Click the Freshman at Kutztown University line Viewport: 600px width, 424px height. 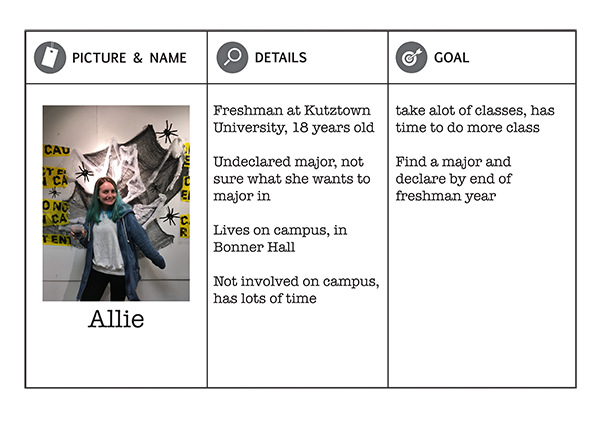click(x=293, y=119)
